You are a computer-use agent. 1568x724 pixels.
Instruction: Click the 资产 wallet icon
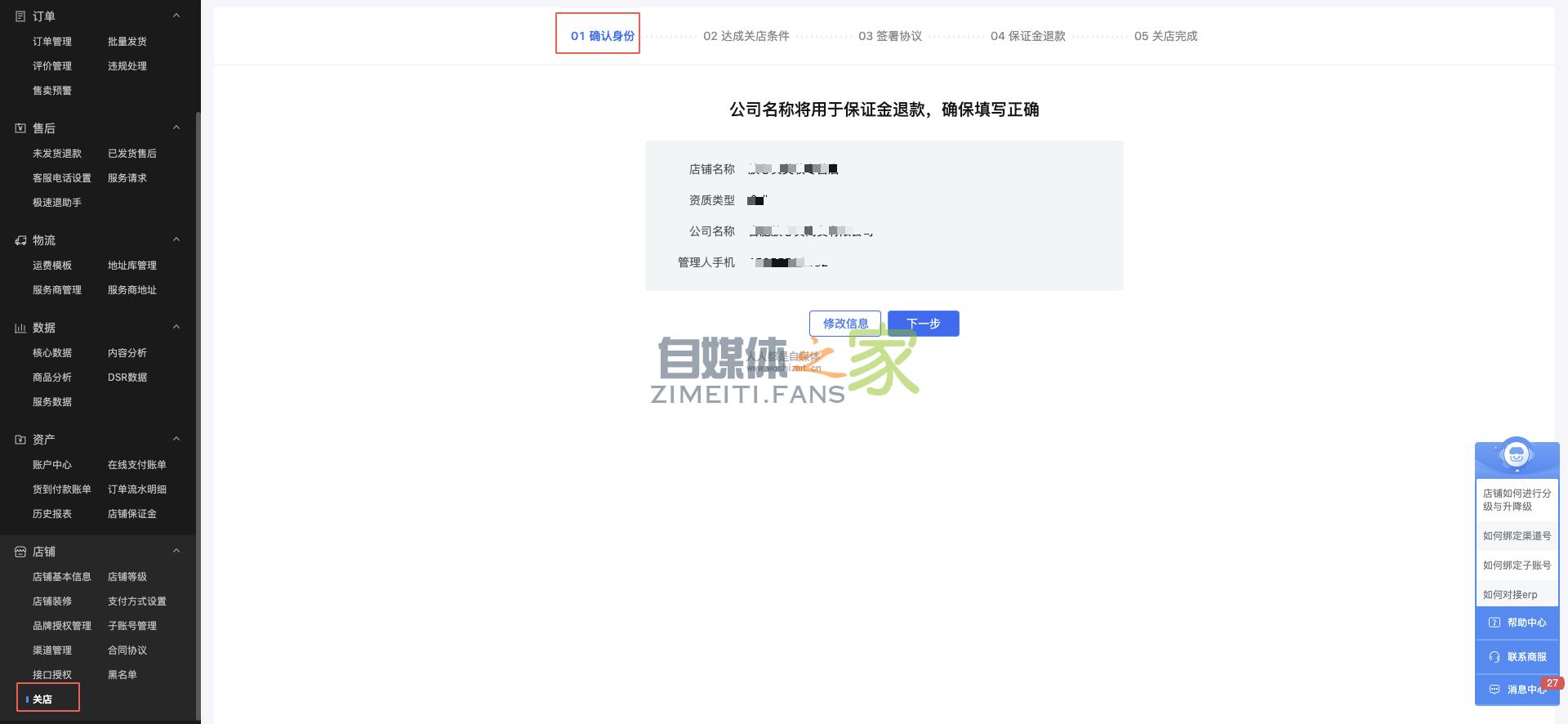[20, 440]
